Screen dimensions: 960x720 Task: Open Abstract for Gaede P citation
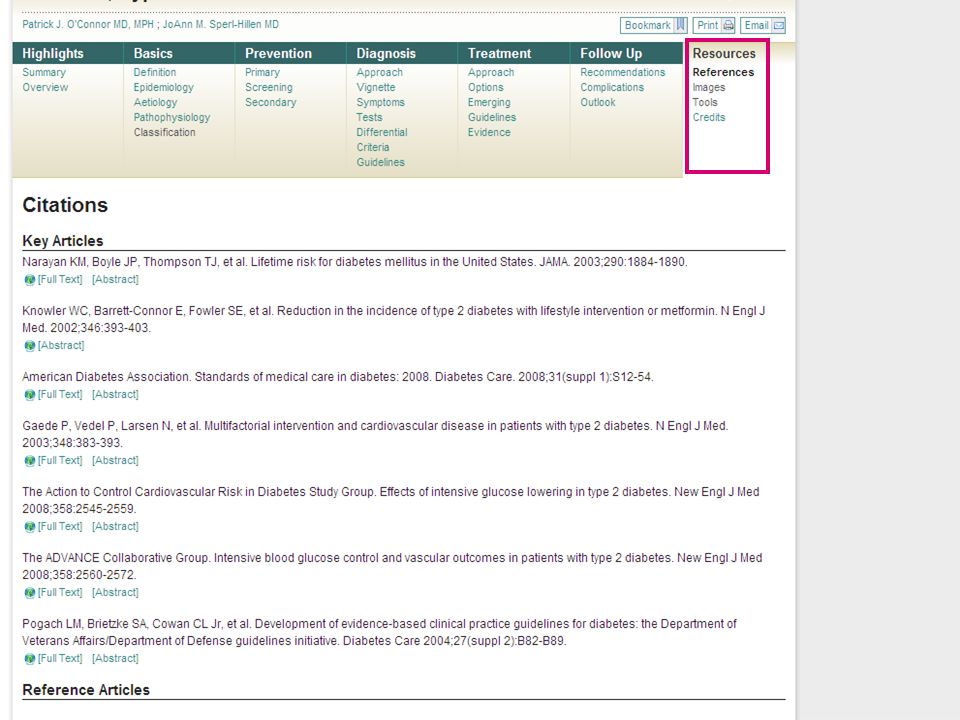pos(115,460)
